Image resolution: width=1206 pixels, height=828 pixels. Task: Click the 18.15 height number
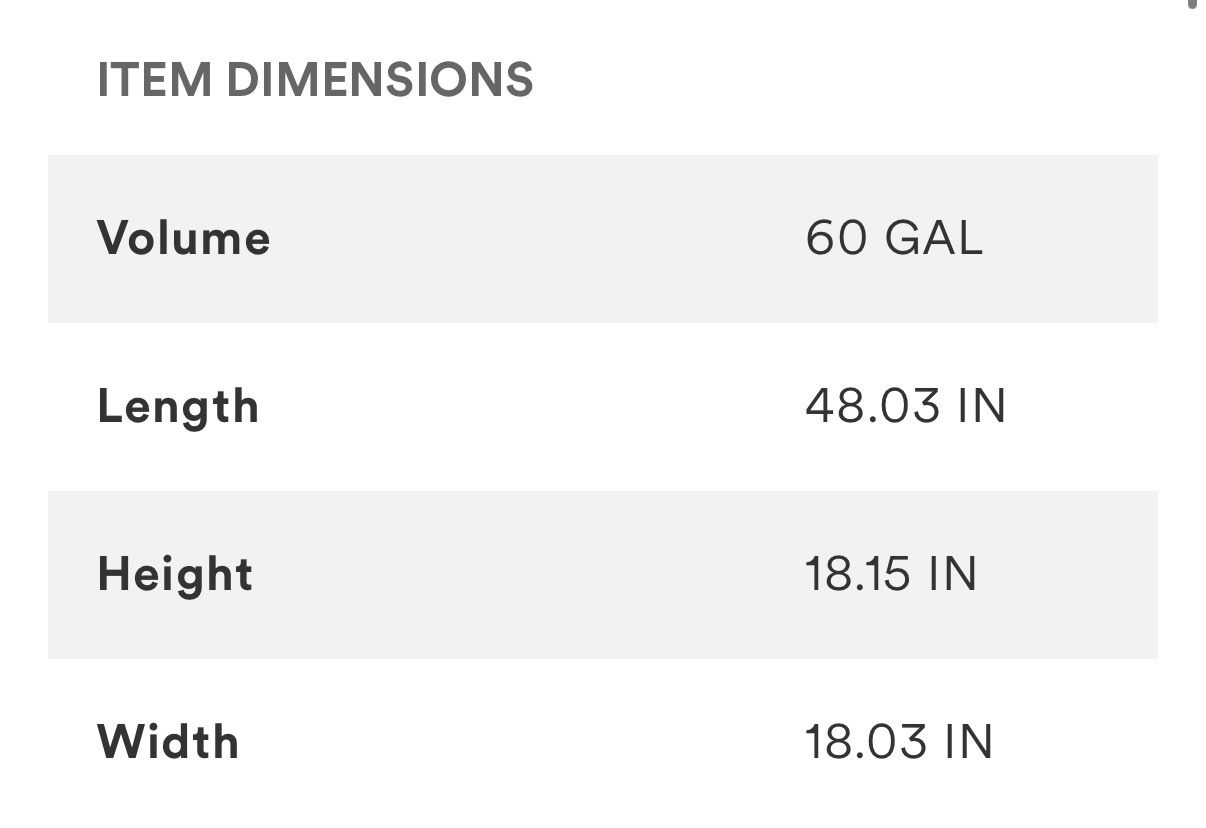858,574
